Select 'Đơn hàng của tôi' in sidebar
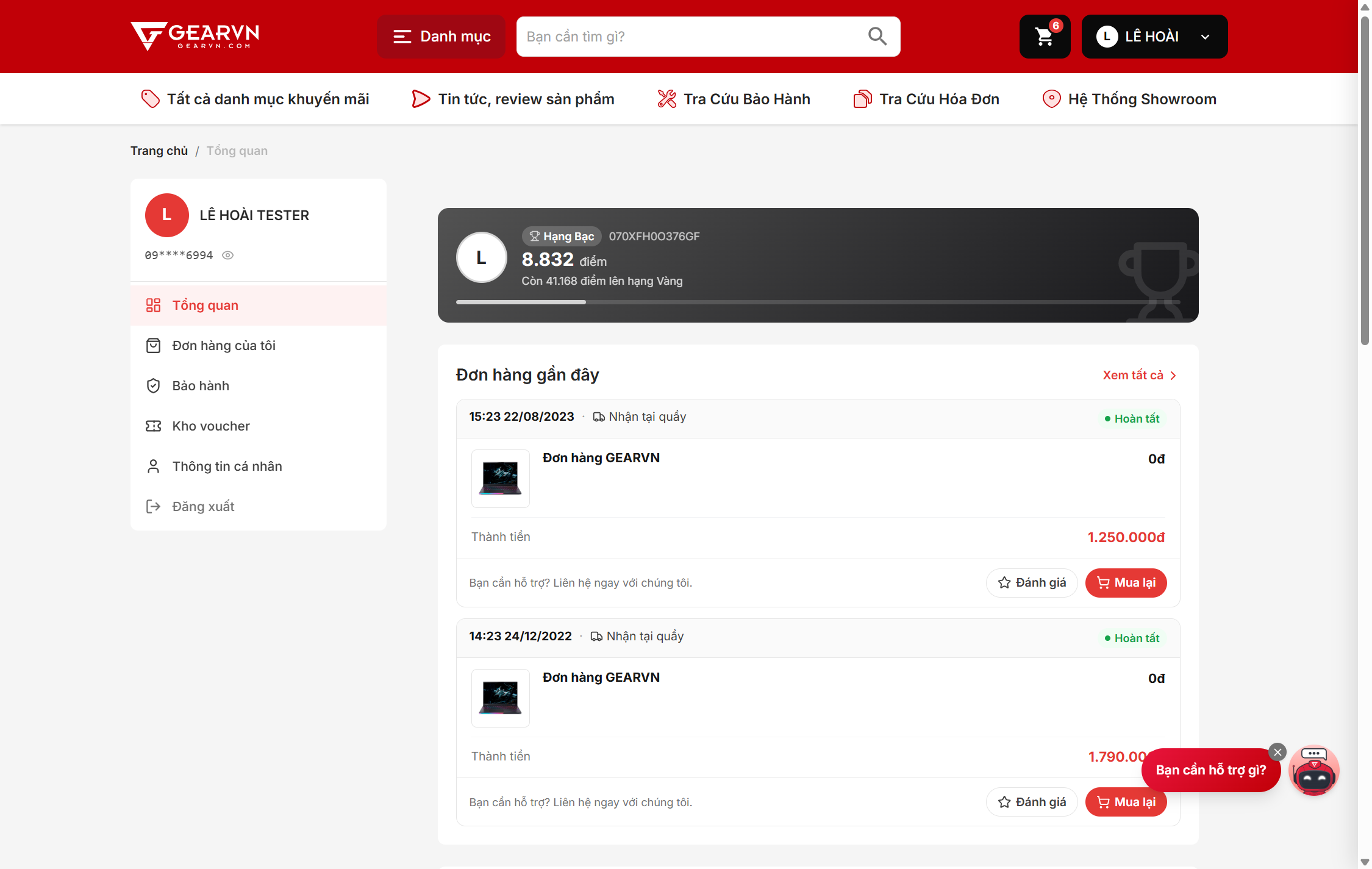 (259, 346)
